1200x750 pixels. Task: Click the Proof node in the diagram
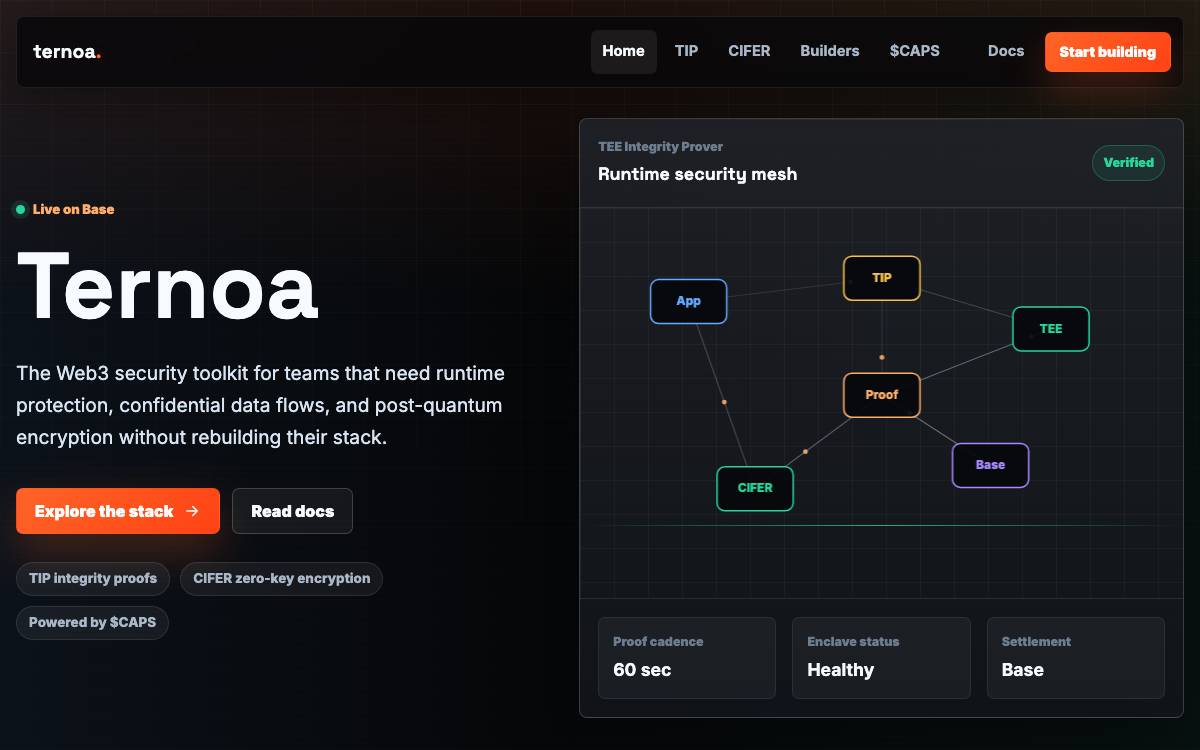882,395
